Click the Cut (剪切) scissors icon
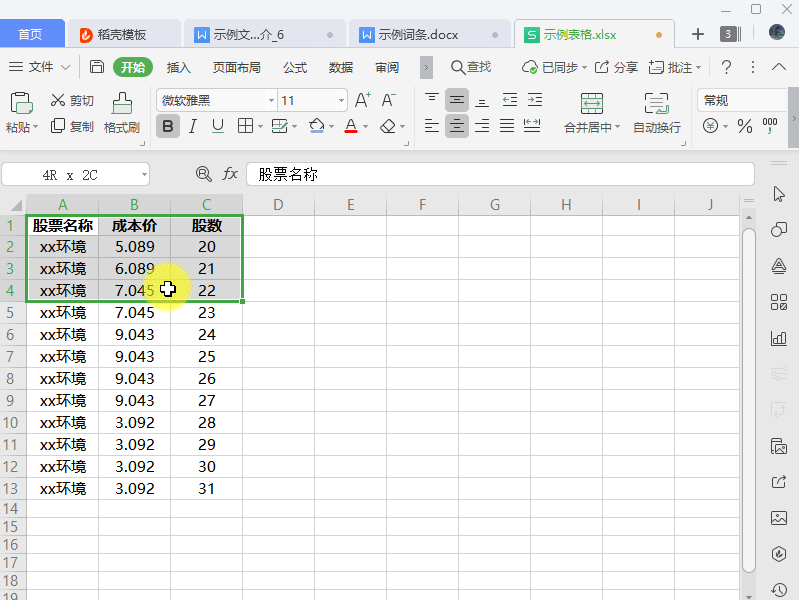The image size is (799, 600). [58, 100]
